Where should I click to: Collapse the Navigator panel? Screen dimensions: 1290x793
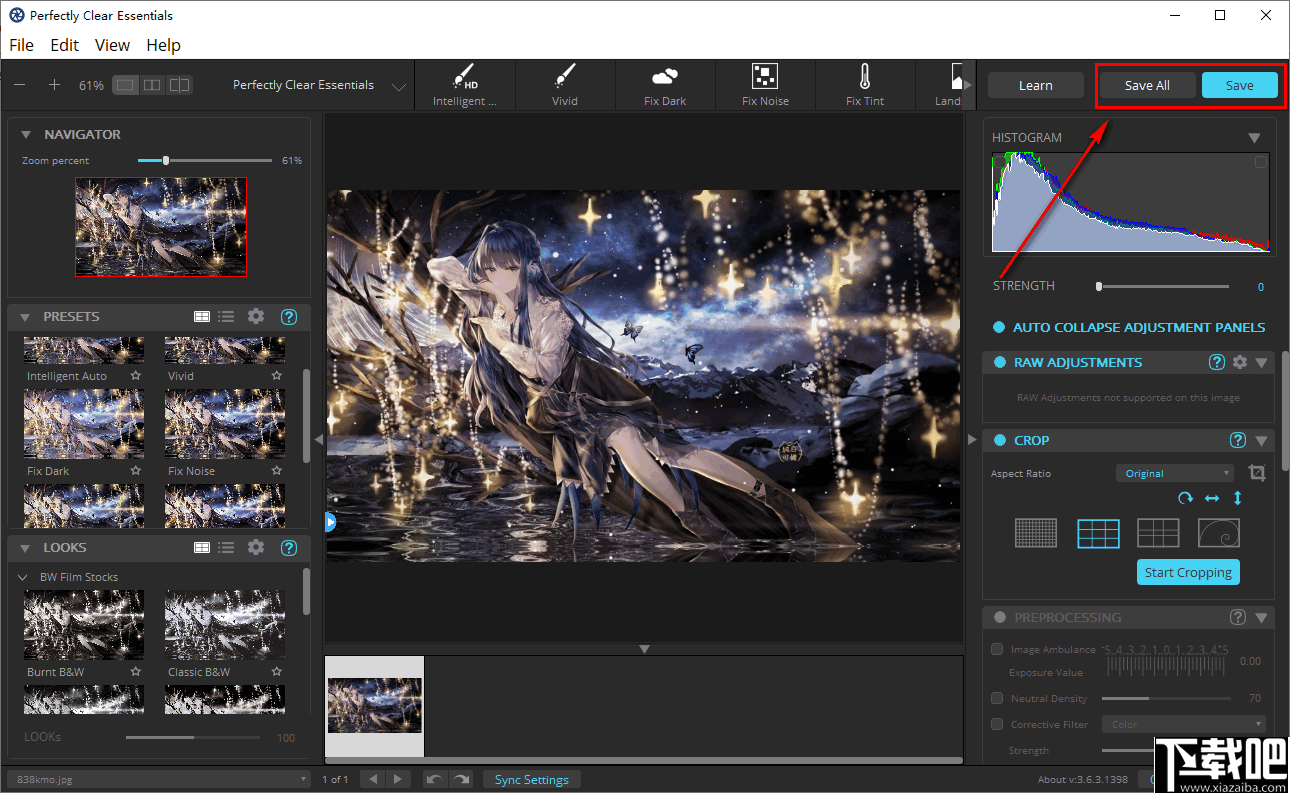tap(25, 134)
